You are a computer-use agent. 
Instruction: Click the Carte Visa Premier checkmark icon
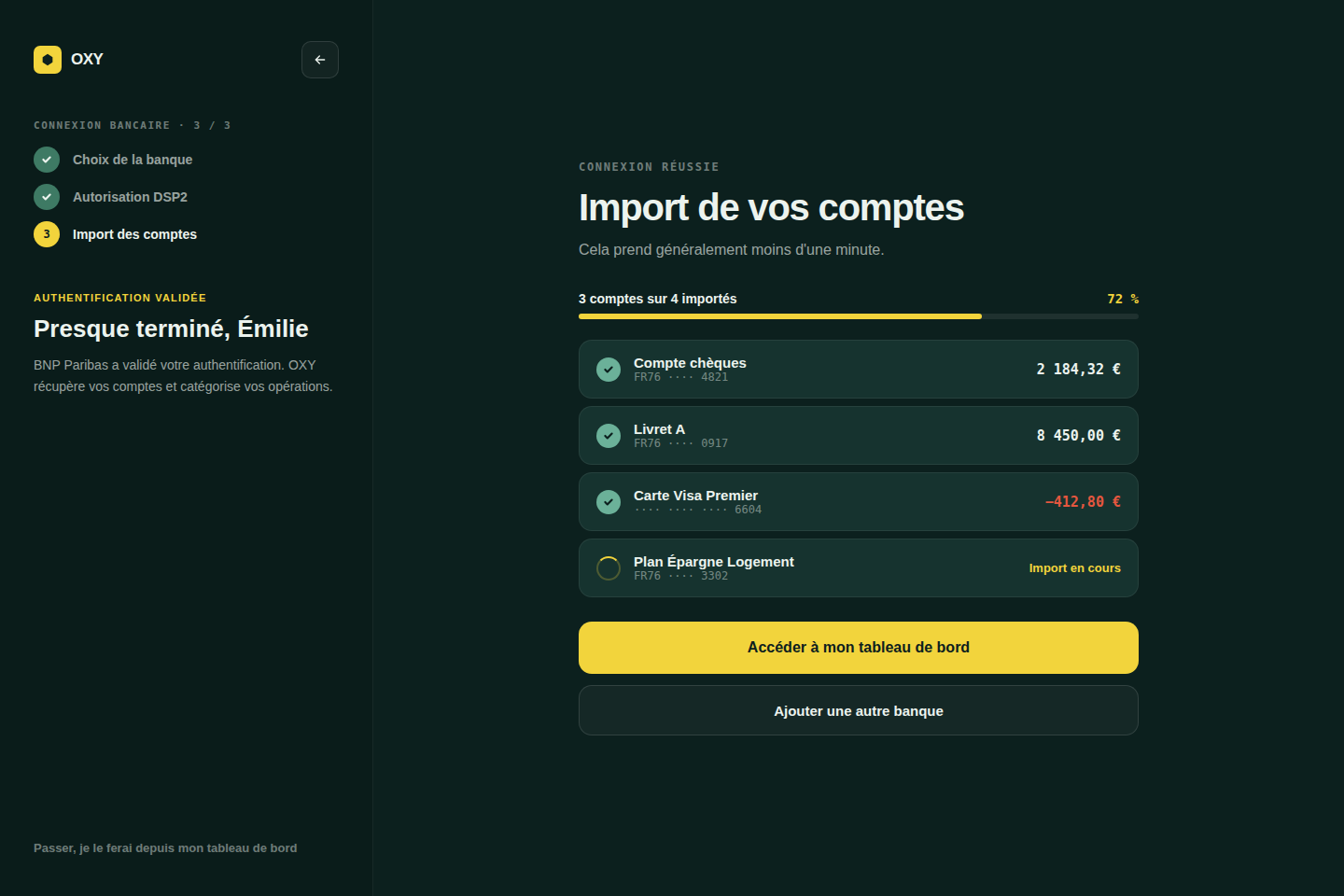(x=609, y=502)
